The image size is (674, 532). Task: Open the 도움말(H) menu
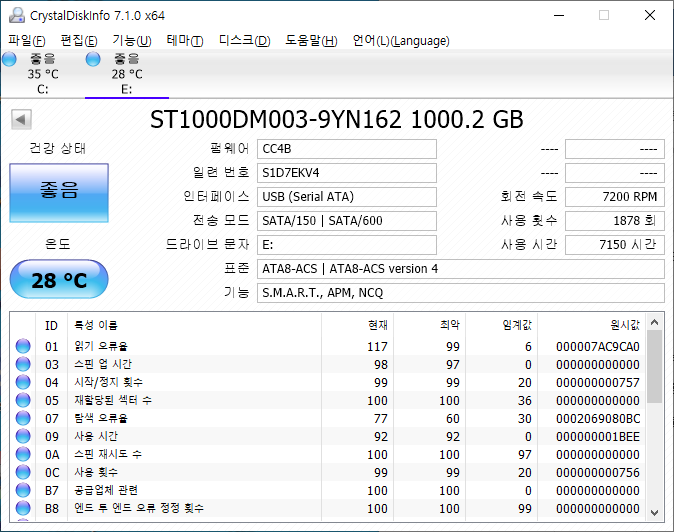tap(311, 41)
